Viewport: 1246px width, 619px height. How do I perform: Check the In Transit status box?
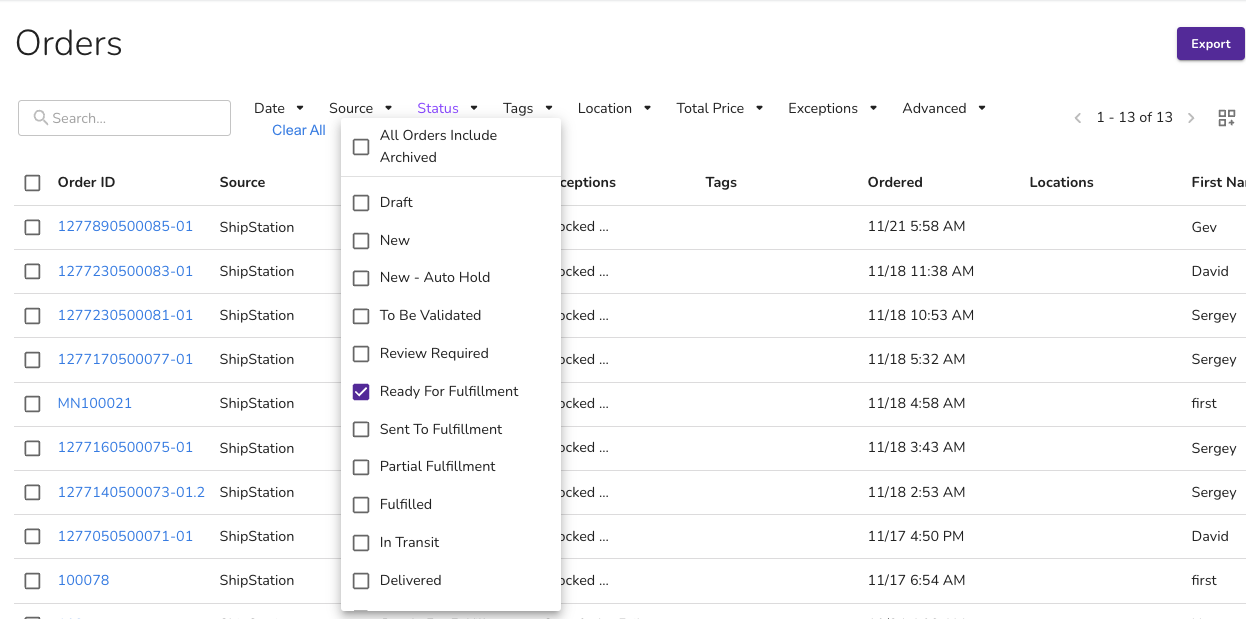coord(361,543)
